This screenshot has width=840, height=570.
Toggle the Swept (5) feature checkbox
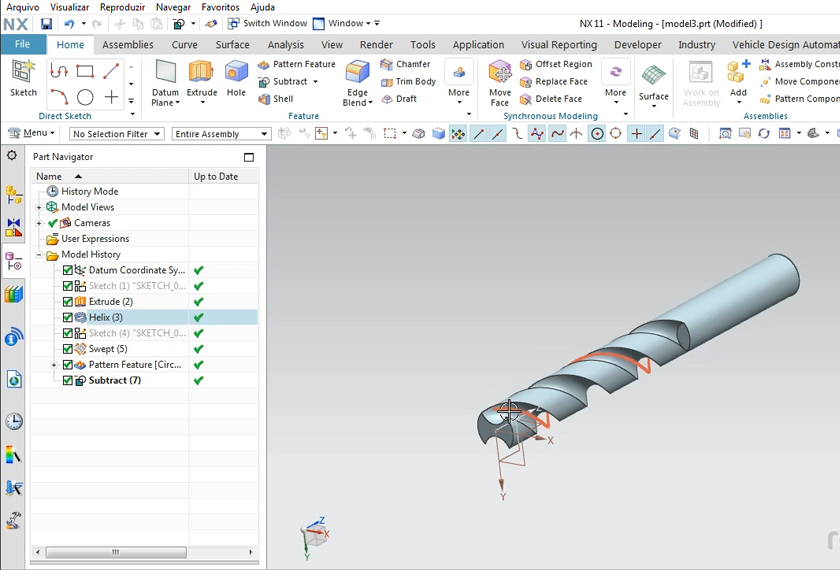point(68,349)
